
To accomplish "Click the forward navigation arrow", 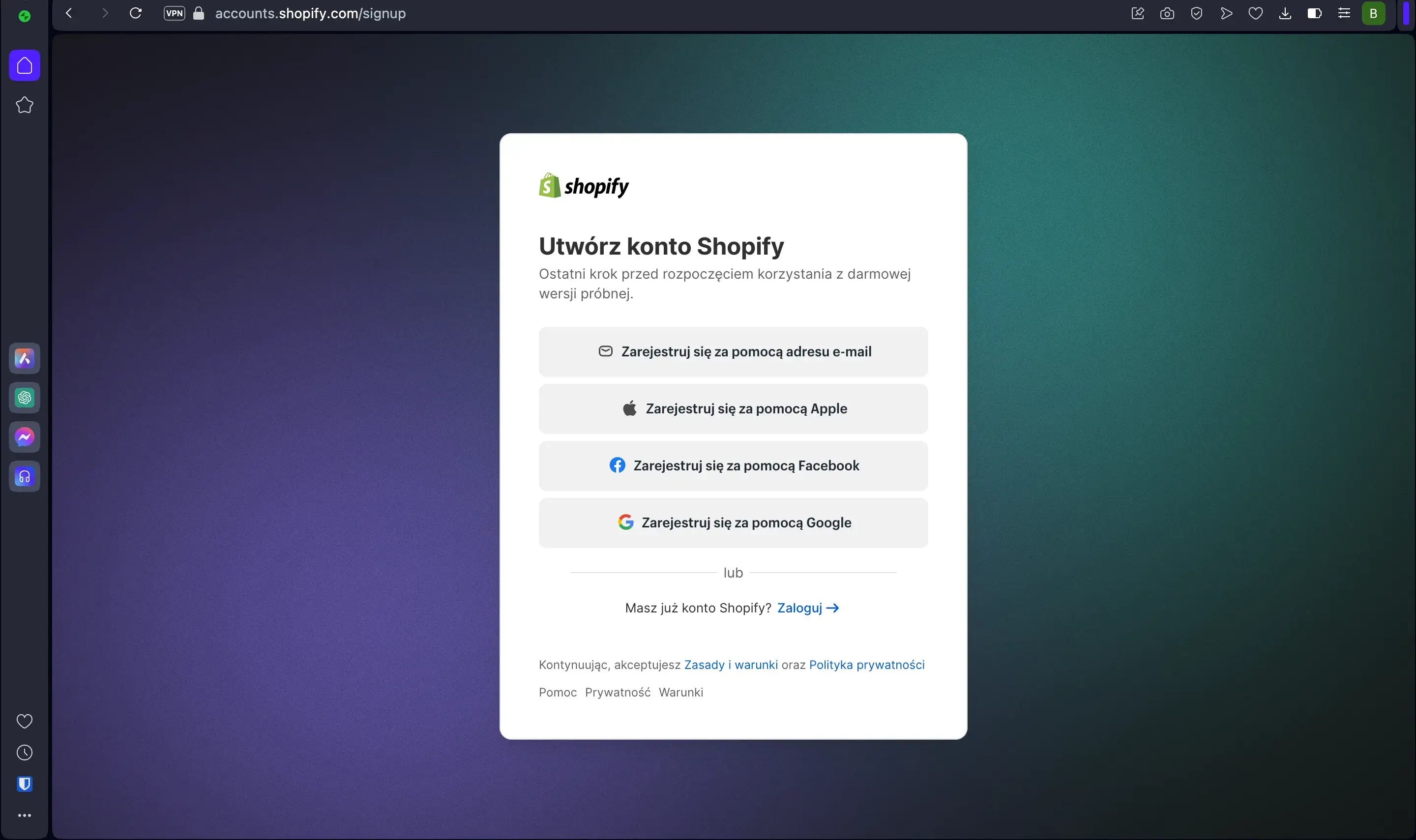I will (105, 13).
